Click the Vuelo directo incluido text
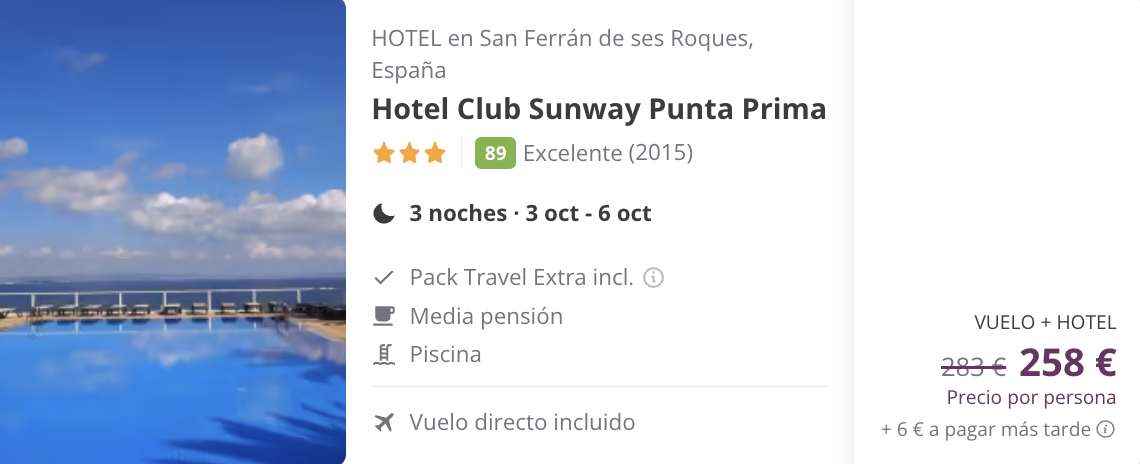This screenshot has width=1140, height=464. click(522, 422)
